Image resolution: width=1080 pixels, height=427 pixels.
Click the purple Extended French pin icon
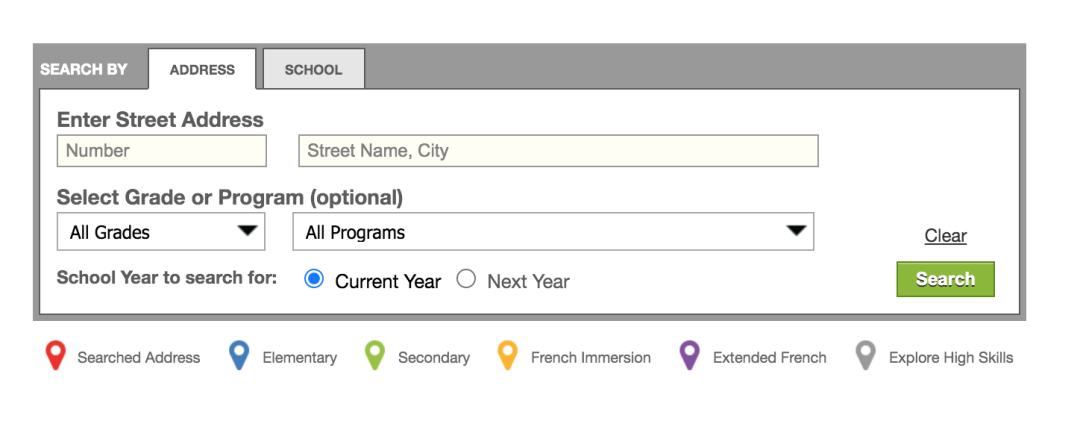pyautogui.click(x=689, y=355)
